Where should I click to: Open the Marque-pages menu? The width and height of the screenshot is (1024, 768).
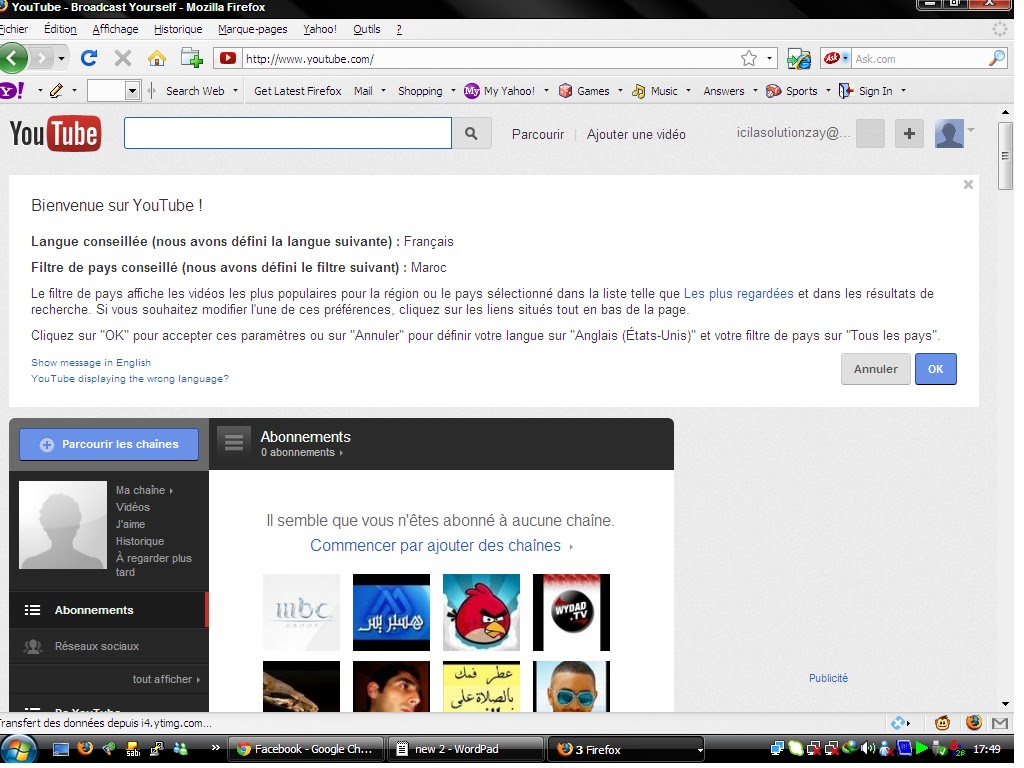coord(252,29)
